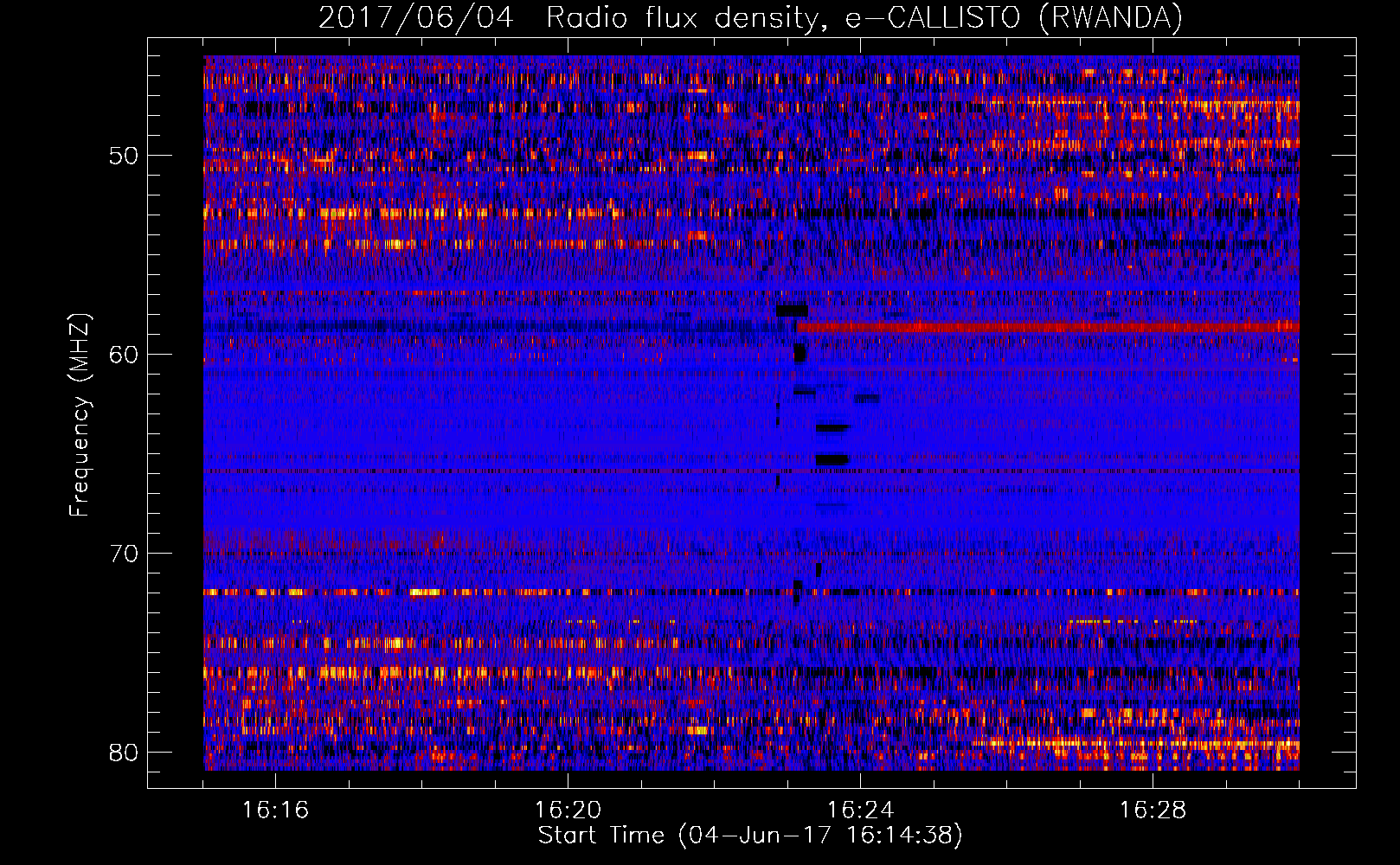
Task: Click the 80 frequency tick label
Action: click(x=124, y=753)
